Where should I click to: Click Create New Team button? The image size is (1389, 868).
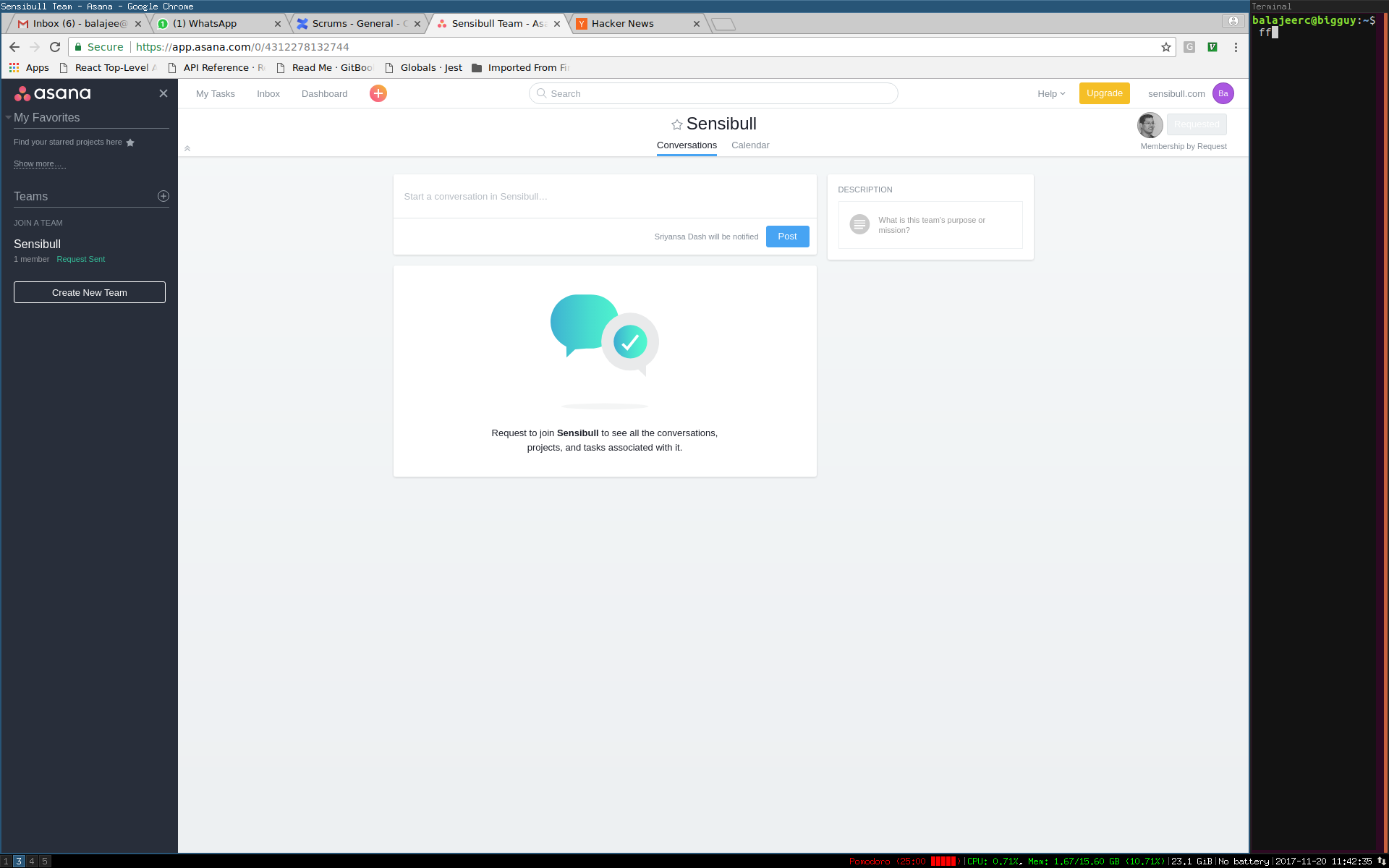pos(90,292)
